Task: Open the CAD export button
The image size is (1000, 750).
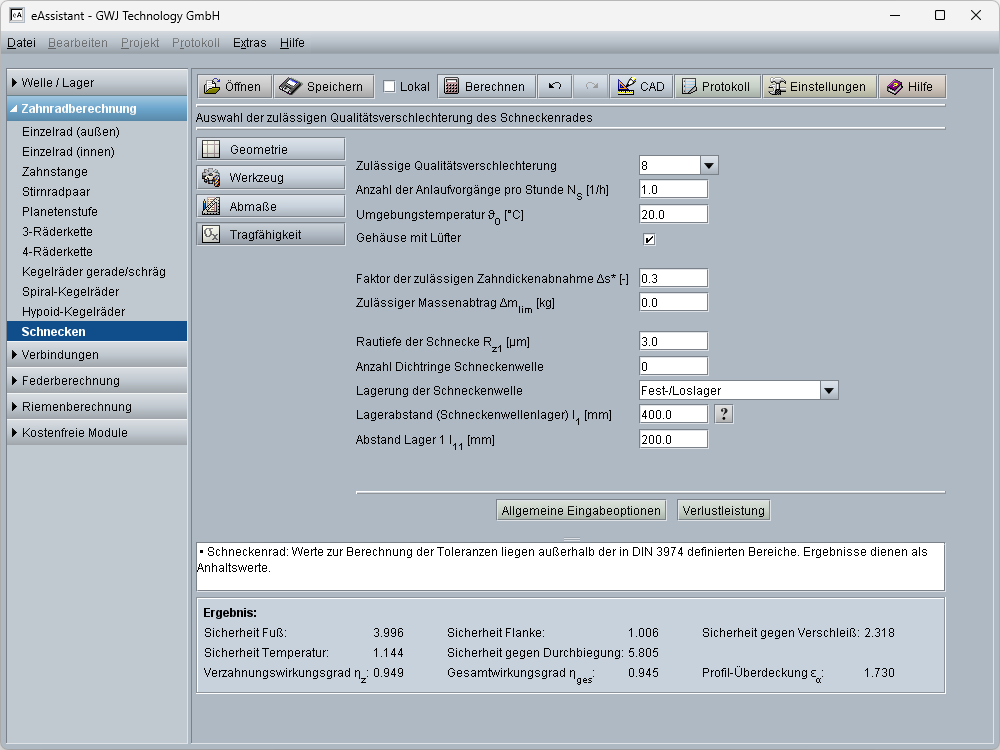Action: 641,87
